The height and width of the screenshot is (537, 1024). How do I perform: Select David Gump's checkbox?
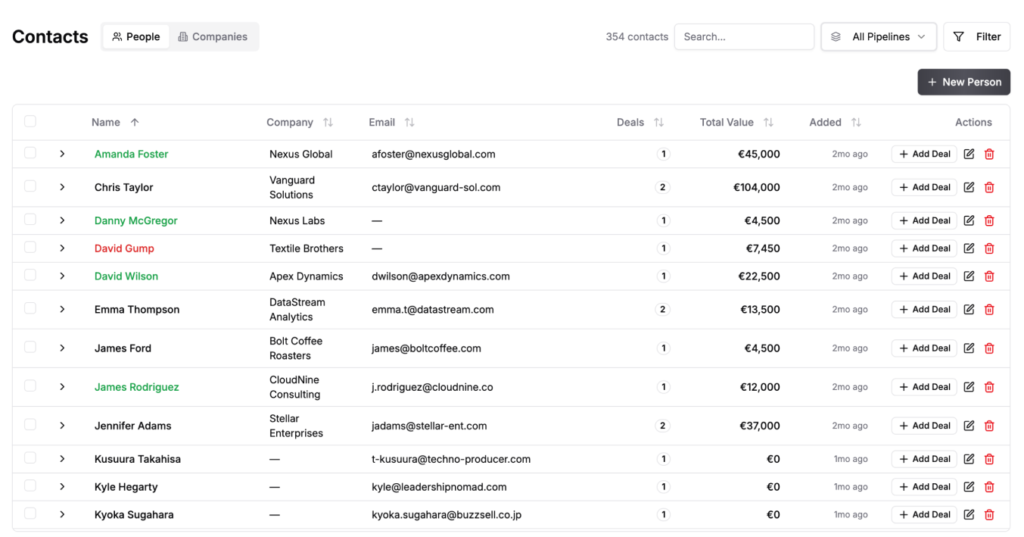30,247
